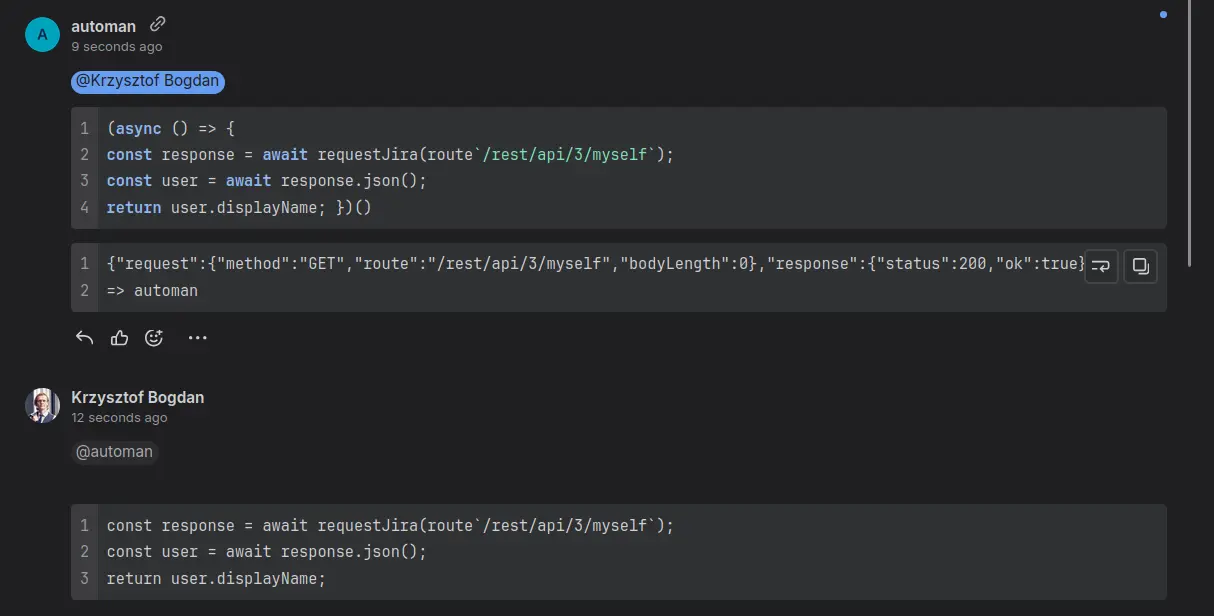1214x616 pixels.
Task: Select the Krzysztof Bogdan author name
Action: [137, 397]
